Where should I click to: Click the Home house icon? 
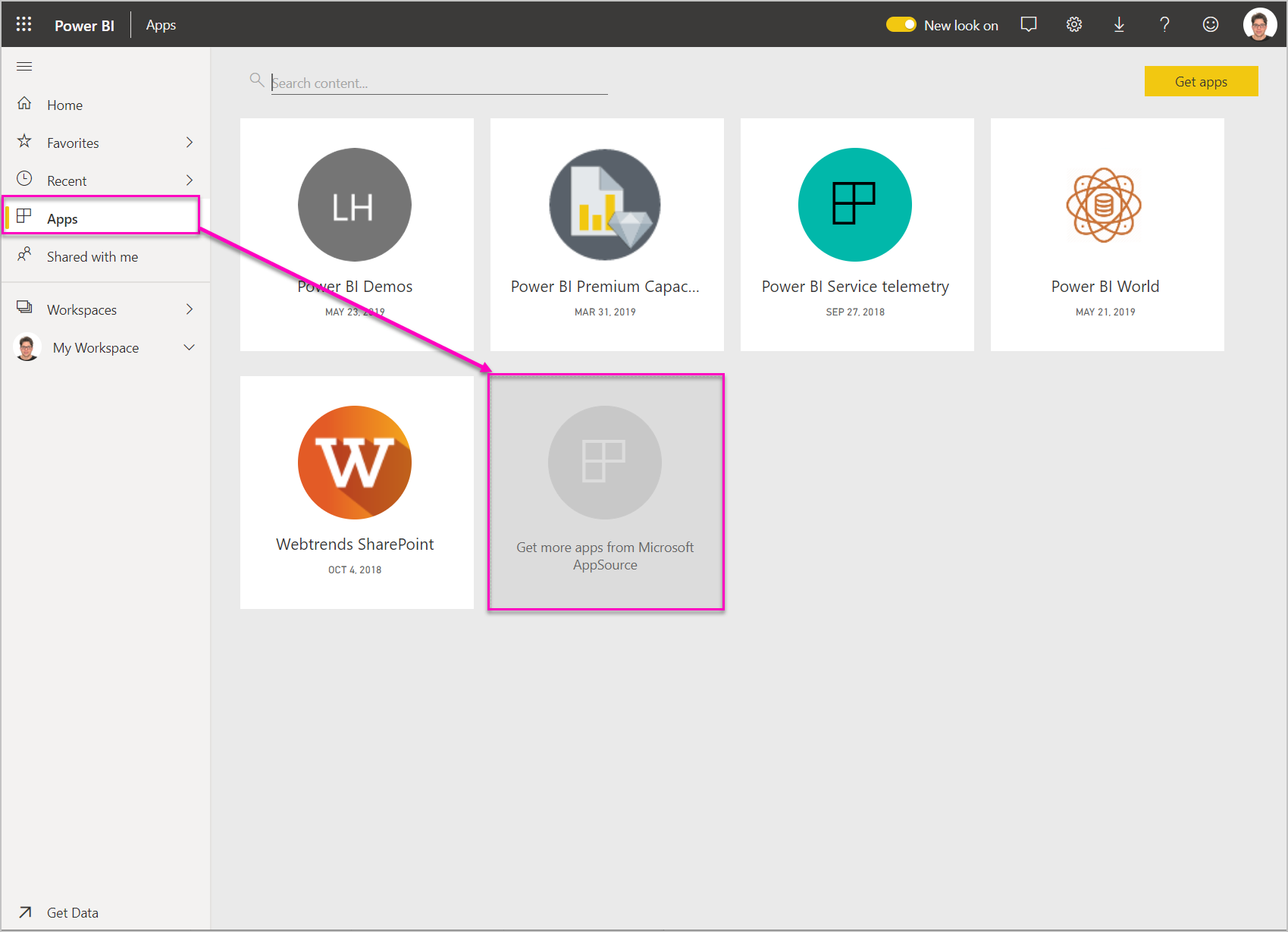tap(24, 103)
